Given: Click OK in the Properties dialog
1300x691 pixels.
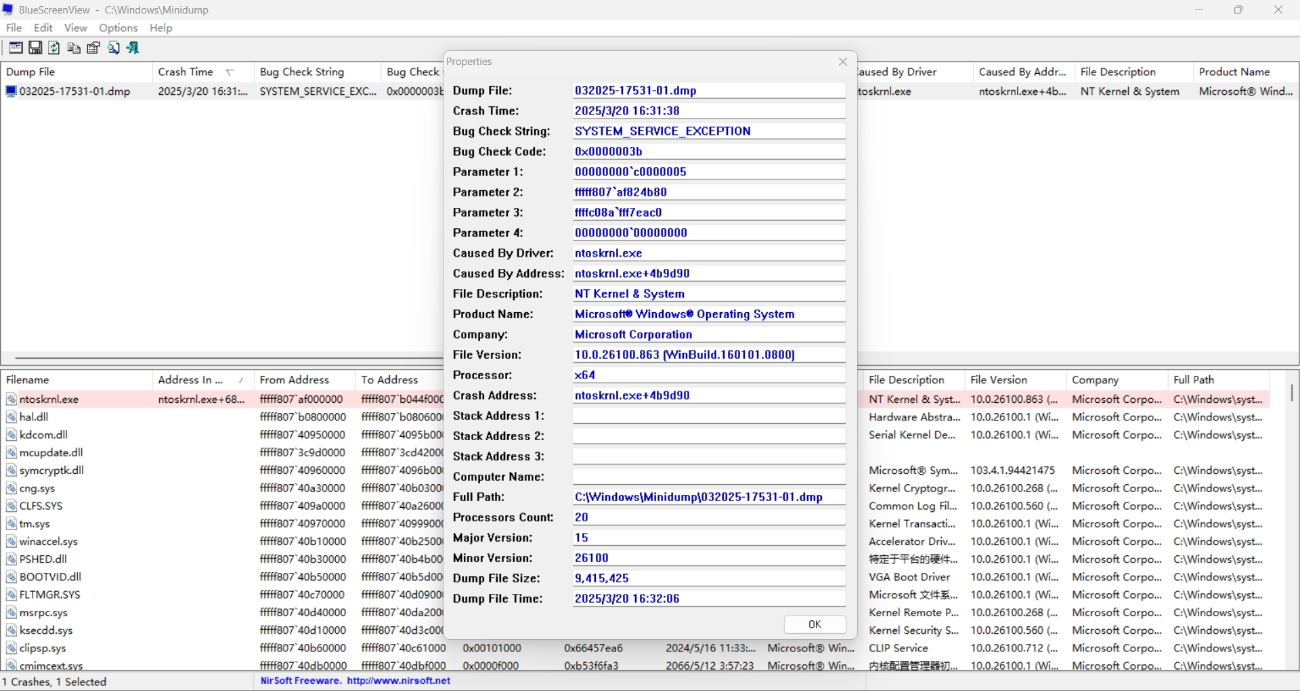Looking at the screenshot, I should pyautogui.click(x=814, y=624).
